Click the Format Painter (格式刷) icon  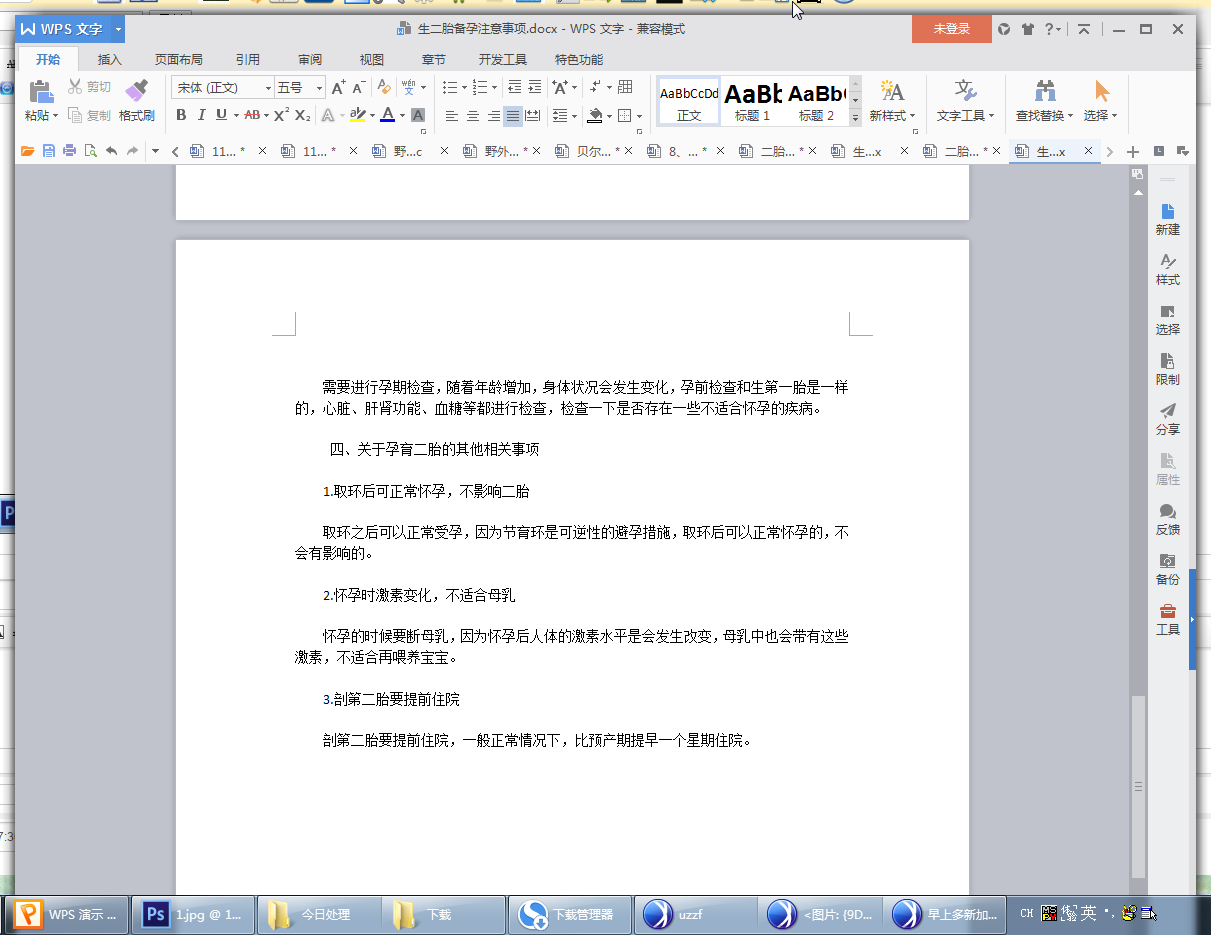click(137, 100)
